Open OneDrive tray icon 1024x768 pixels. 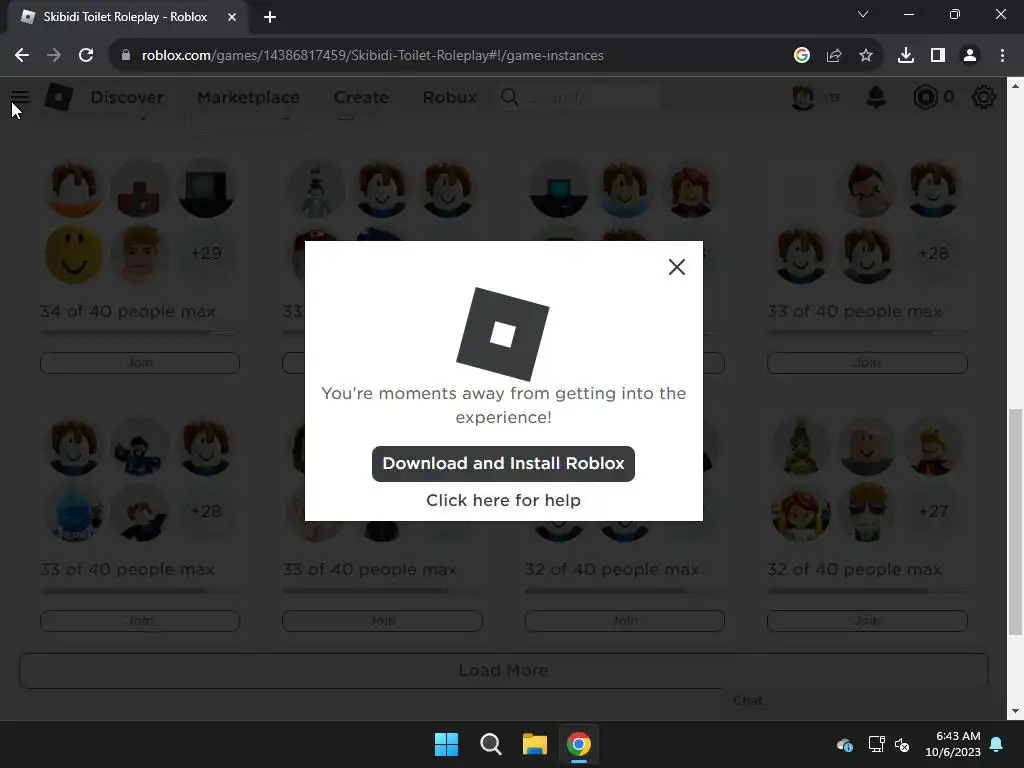(844, 744)
